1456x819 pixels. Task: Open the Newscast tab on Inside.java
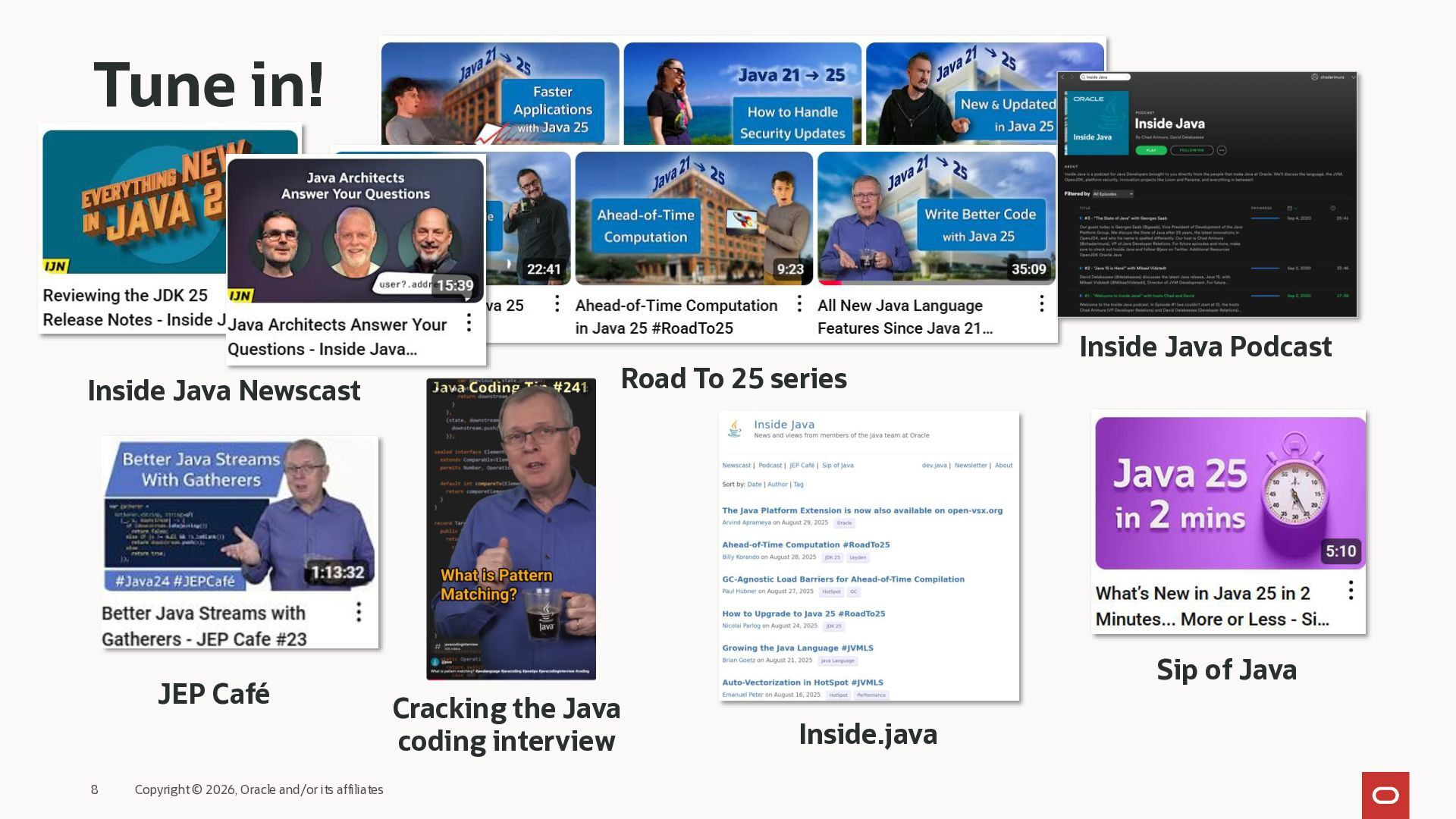(736, 466)
